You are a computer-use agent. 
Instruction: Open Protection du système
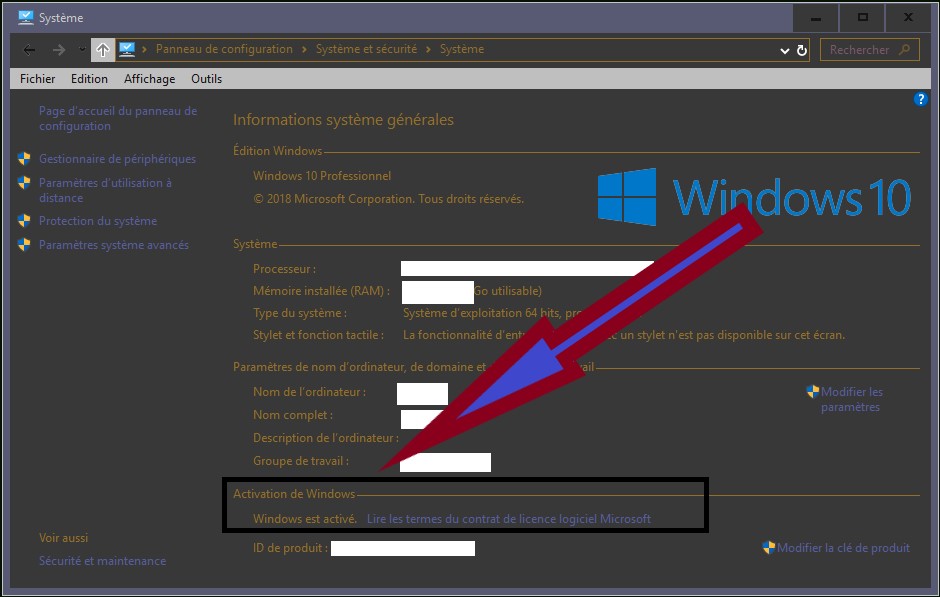tap(98, 221)
